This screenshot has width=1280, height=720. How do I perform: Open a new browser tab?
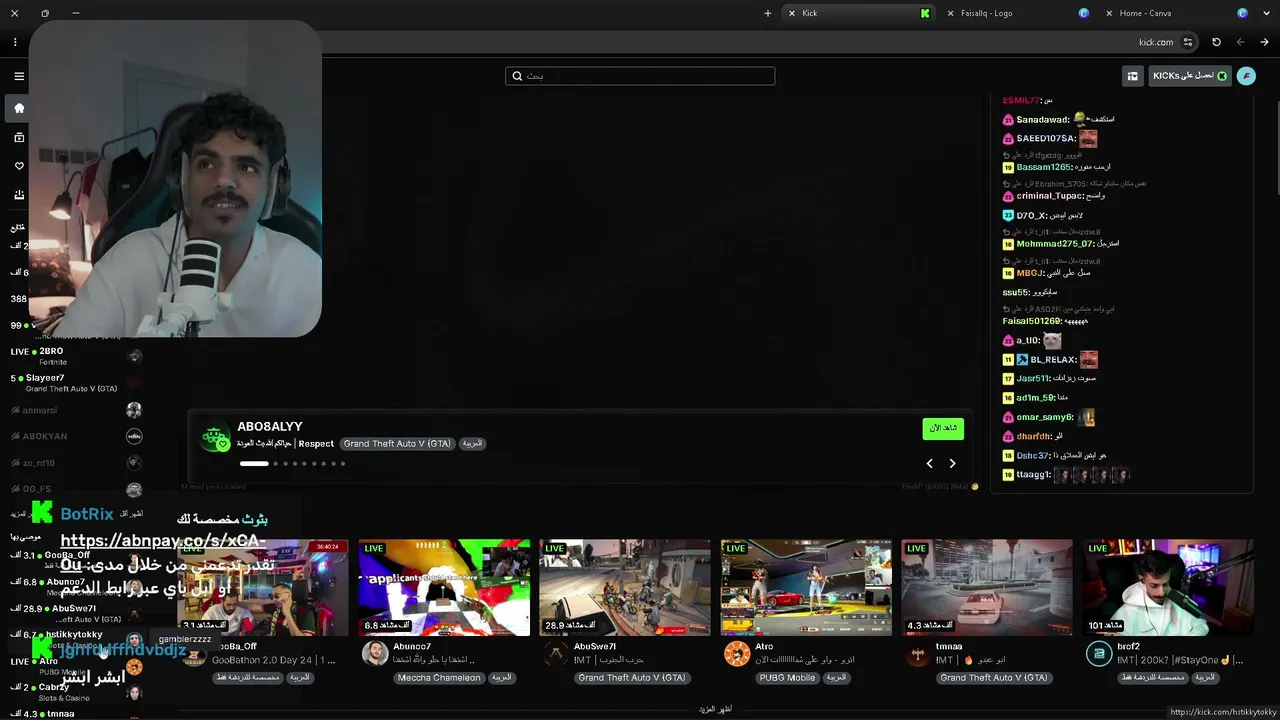768,13
